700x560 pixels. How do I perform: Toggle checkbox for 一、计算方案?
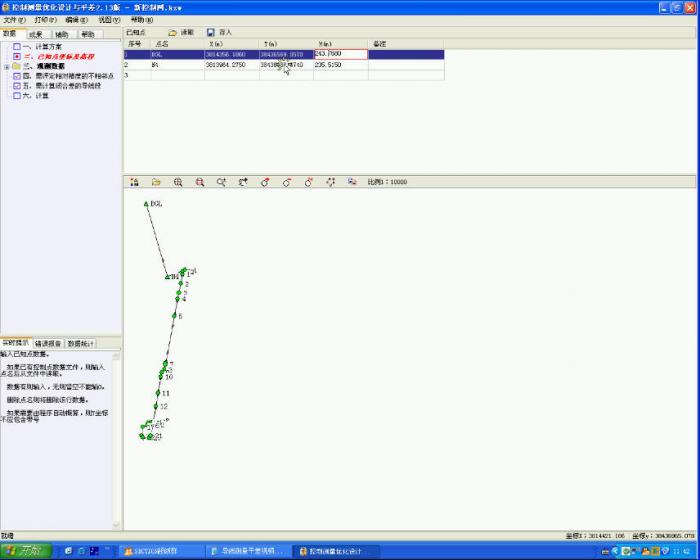pos(16,48)
